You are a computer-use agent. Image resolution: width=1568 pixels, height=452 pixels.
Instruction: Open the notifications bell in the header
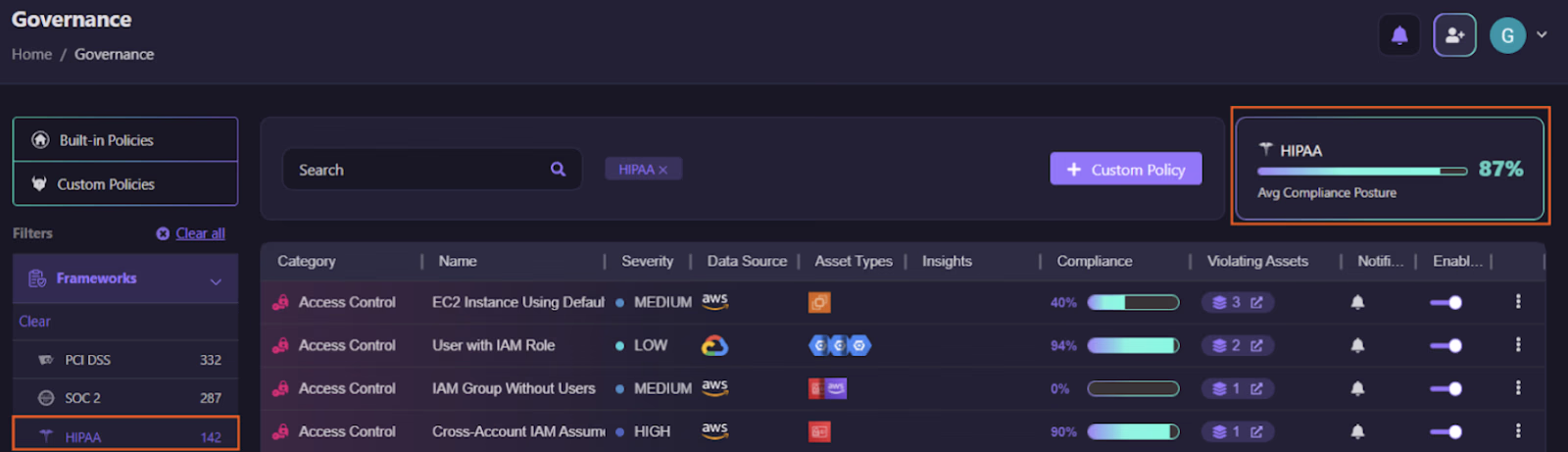click(x=1399, y=36)
